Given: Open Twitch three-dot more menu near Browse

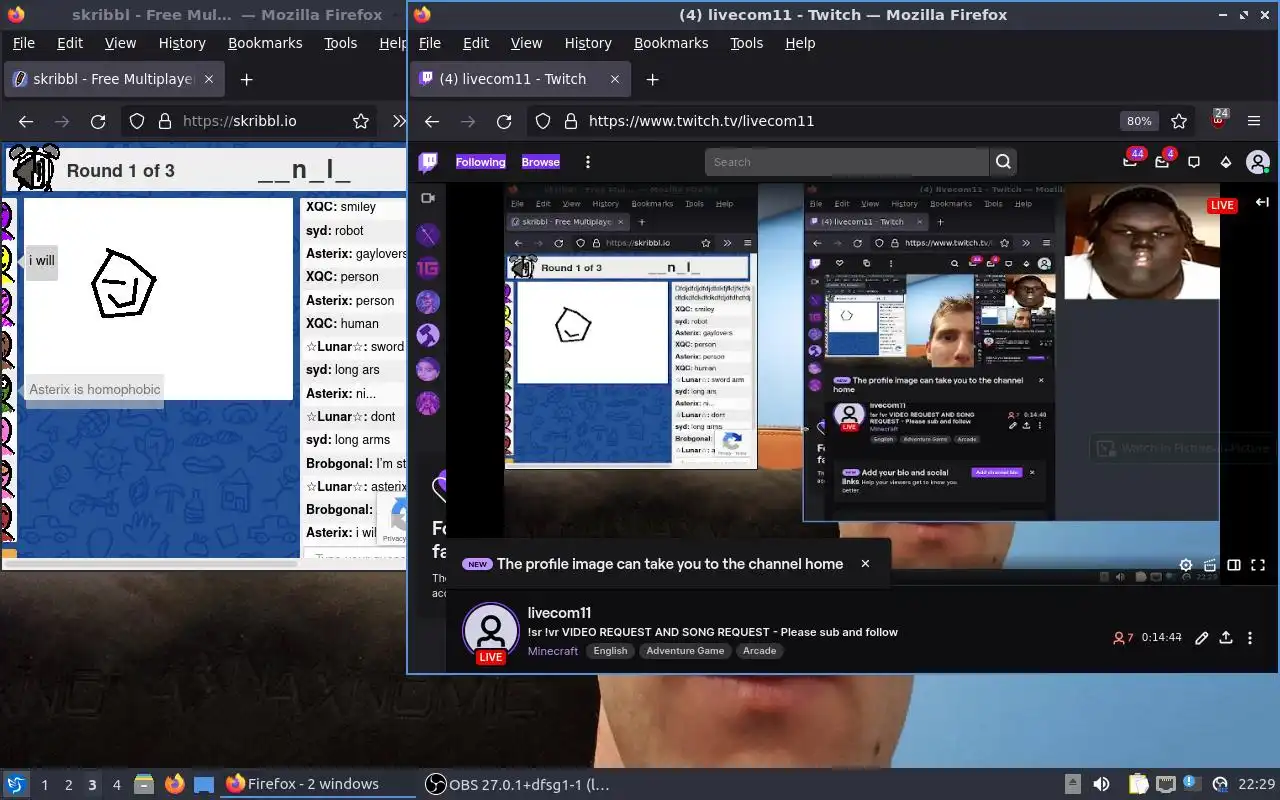Looking at the screenshot, I should 588,162.
